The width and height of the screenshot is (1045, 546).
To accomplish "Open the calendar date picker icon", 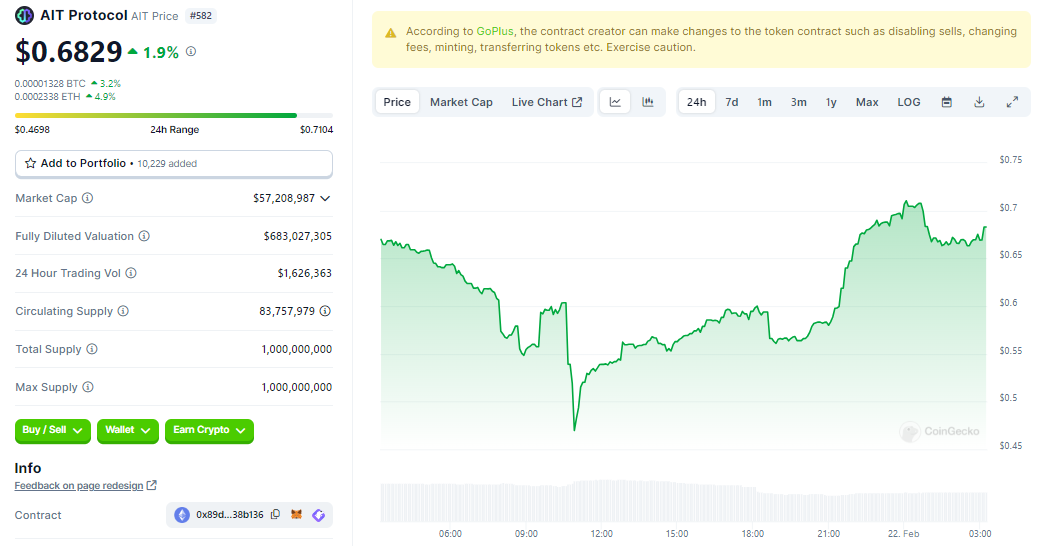I will pyautogui.click(x=946, y=102).
